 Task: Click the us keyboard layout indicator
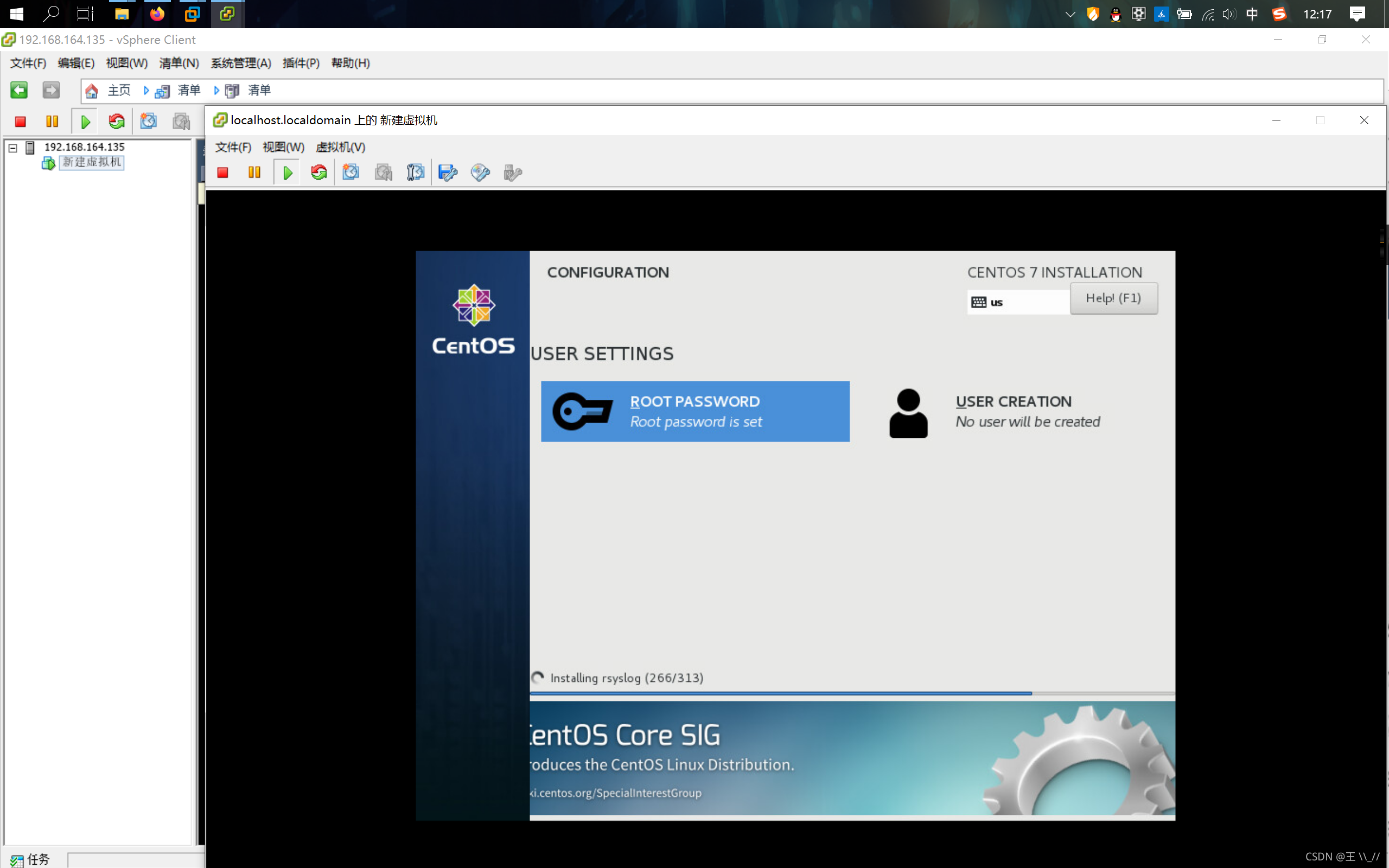coord(1018,303)
